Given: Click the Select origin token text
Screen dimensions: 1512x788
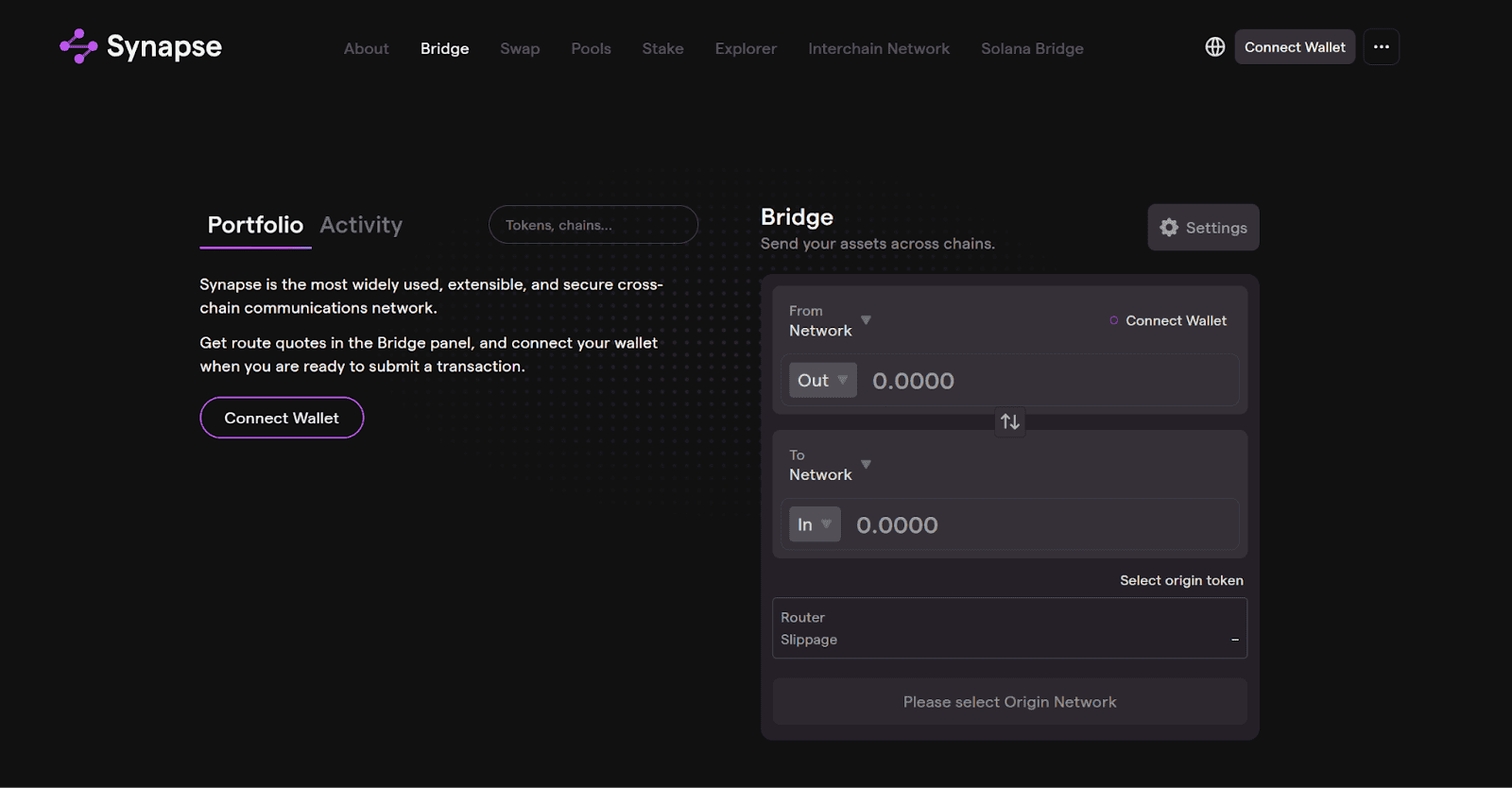Looking at the screenshot, I should click(1182, 580).
